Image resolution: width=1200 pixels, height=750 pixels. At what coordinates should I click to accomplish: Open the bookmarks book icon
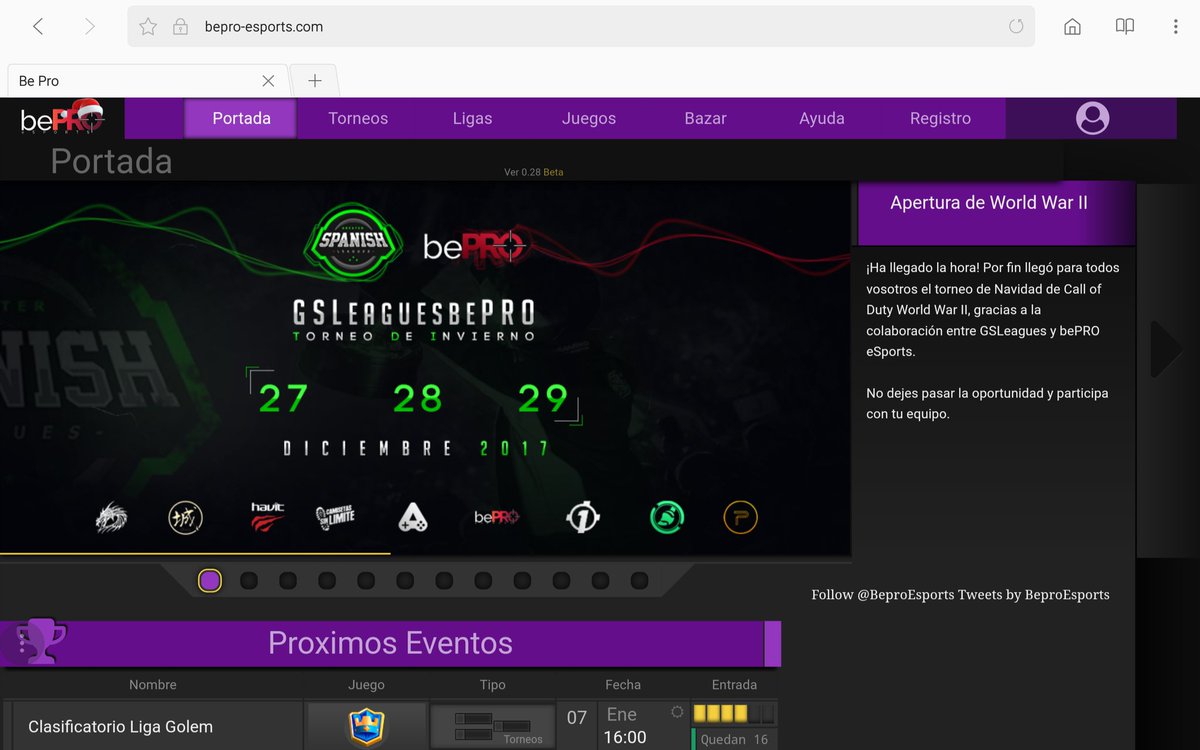1125,27
